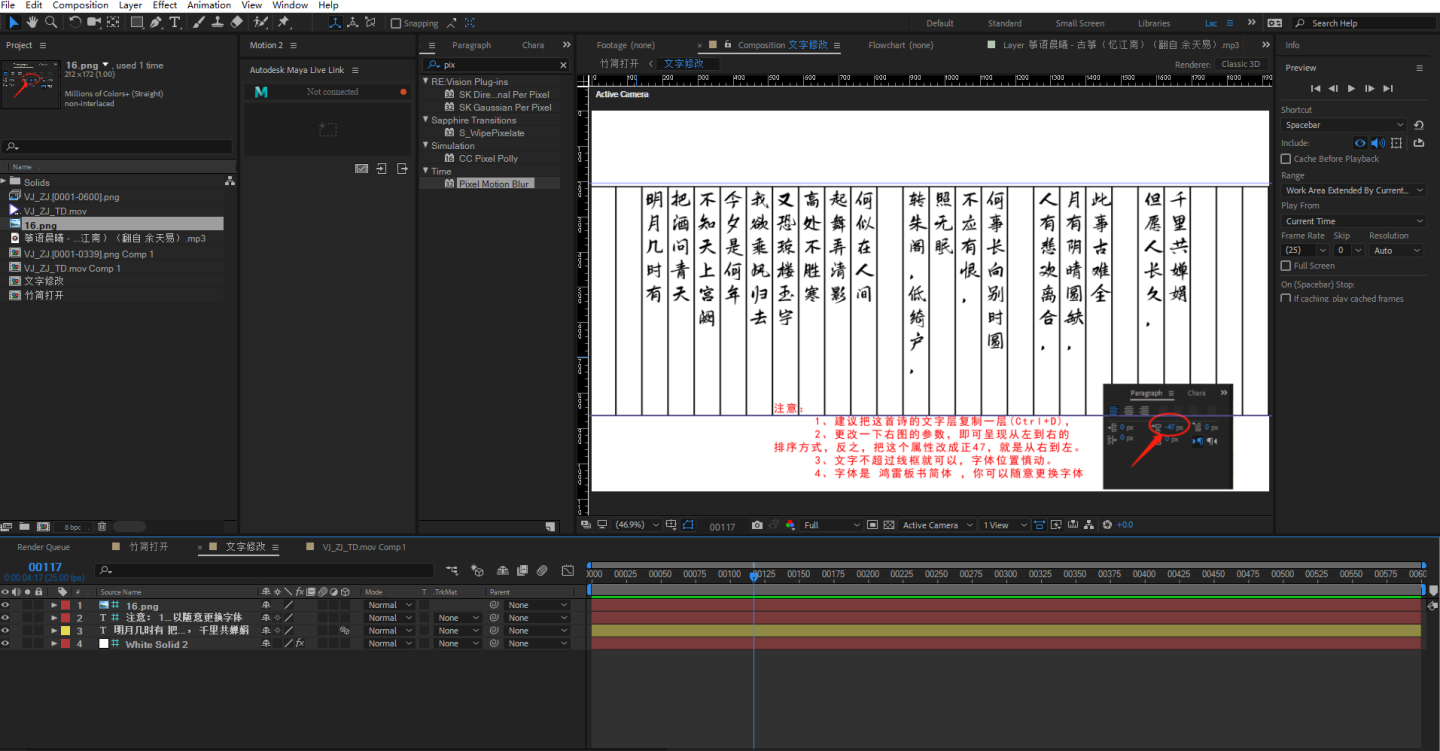Select the Hand tool
1440x751 pixels.
(x=33, y=22)
